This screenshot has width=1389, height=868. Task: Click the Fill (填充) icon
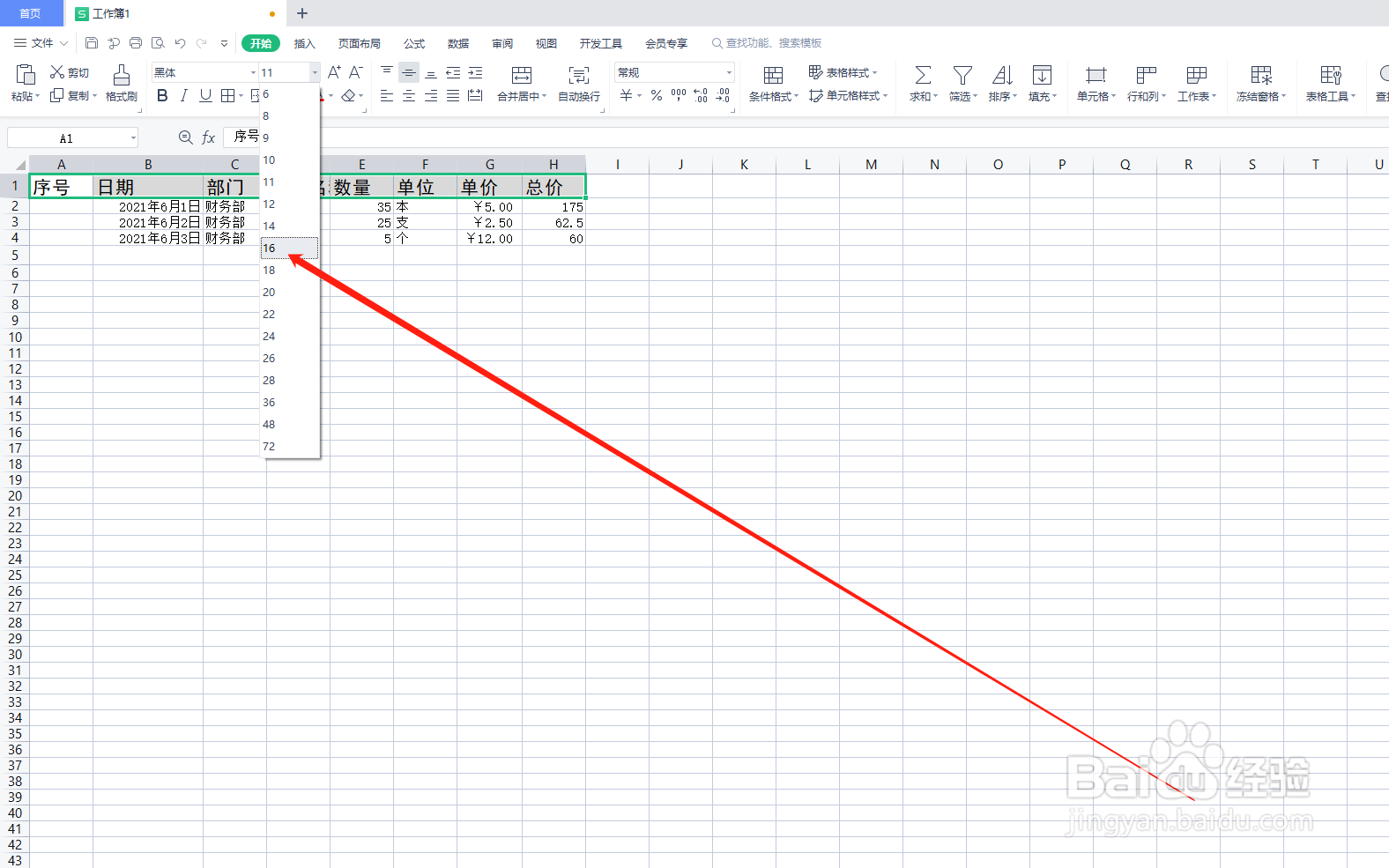tap(1042, 75)
